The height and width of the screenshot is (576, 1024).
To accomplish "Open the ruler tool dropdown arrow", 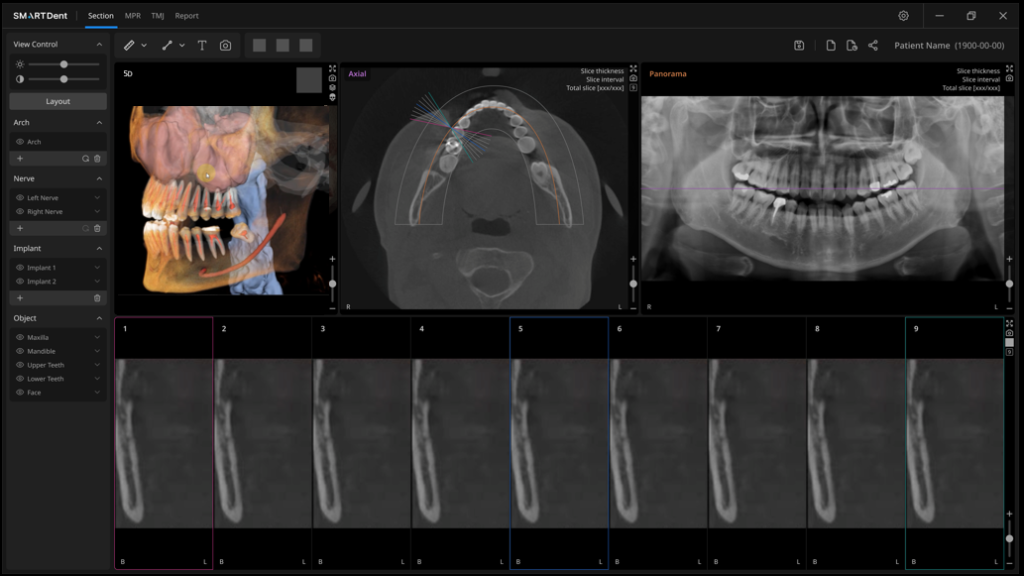I will [143, 45].
